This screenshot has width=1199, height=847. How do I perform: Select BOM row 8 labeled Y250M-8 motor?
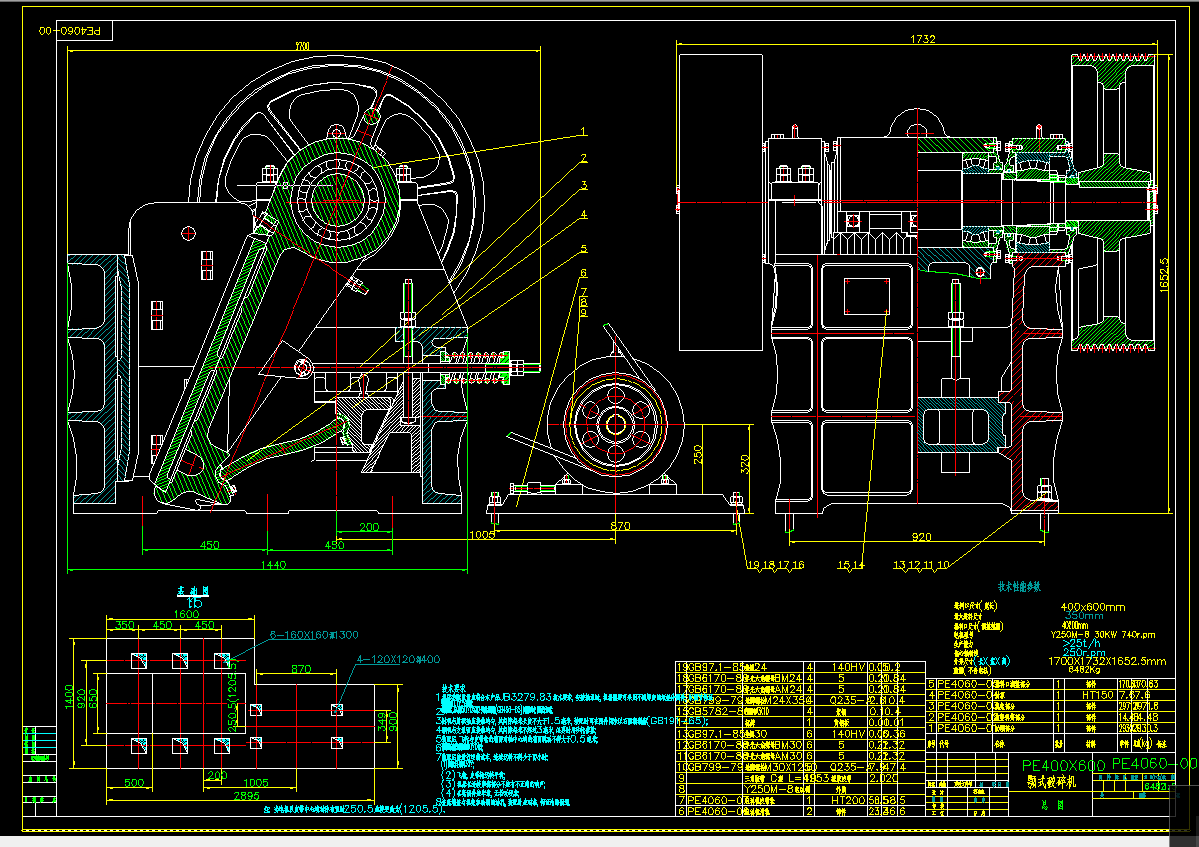point(762,788)
